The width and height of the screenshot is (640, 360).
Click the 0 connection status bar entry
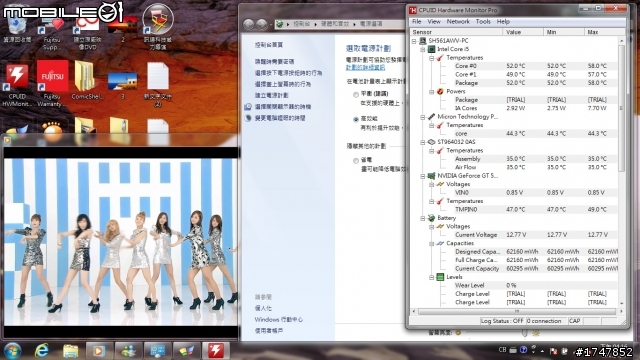[x=544, y=321]
